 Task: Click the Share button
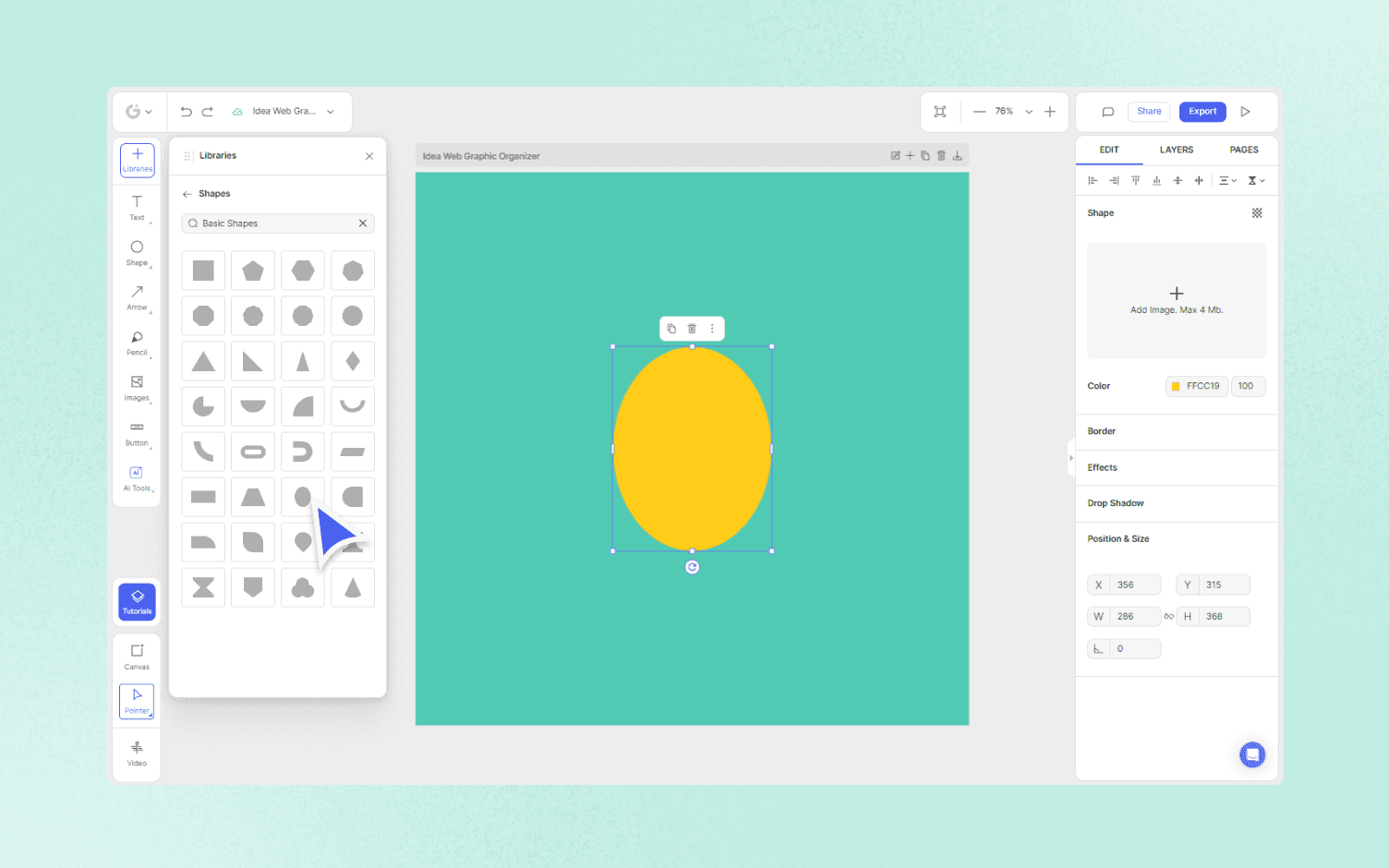coord(1149,111)
